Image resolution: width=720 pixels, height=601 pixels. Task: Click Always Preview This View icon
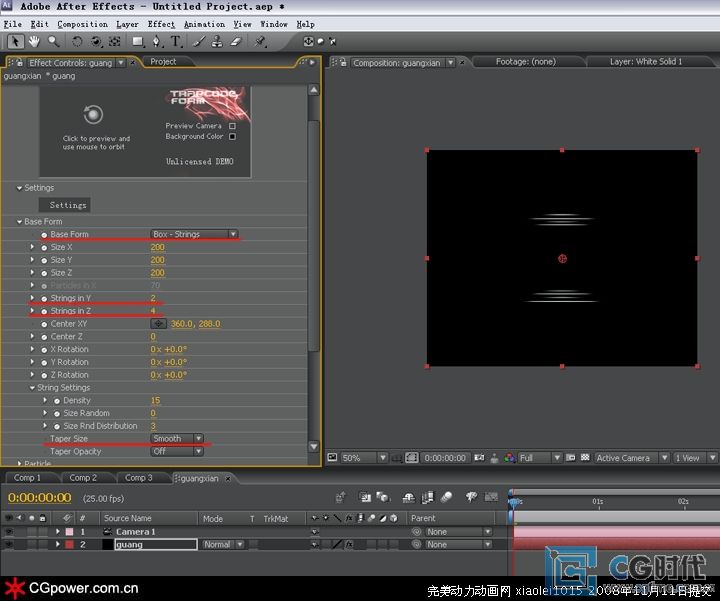[332, 457]
